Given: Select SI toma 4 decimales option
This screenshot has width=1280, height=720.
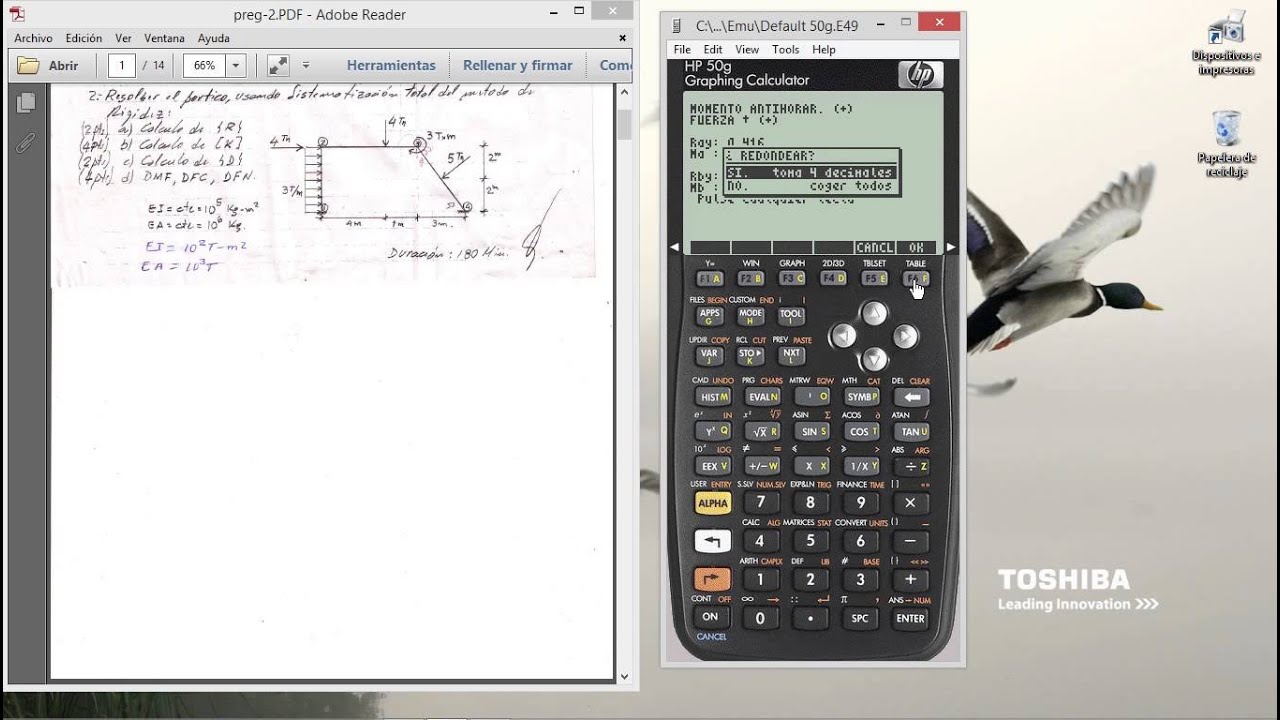Looking at the screenshot, I should tap(809, 172).
